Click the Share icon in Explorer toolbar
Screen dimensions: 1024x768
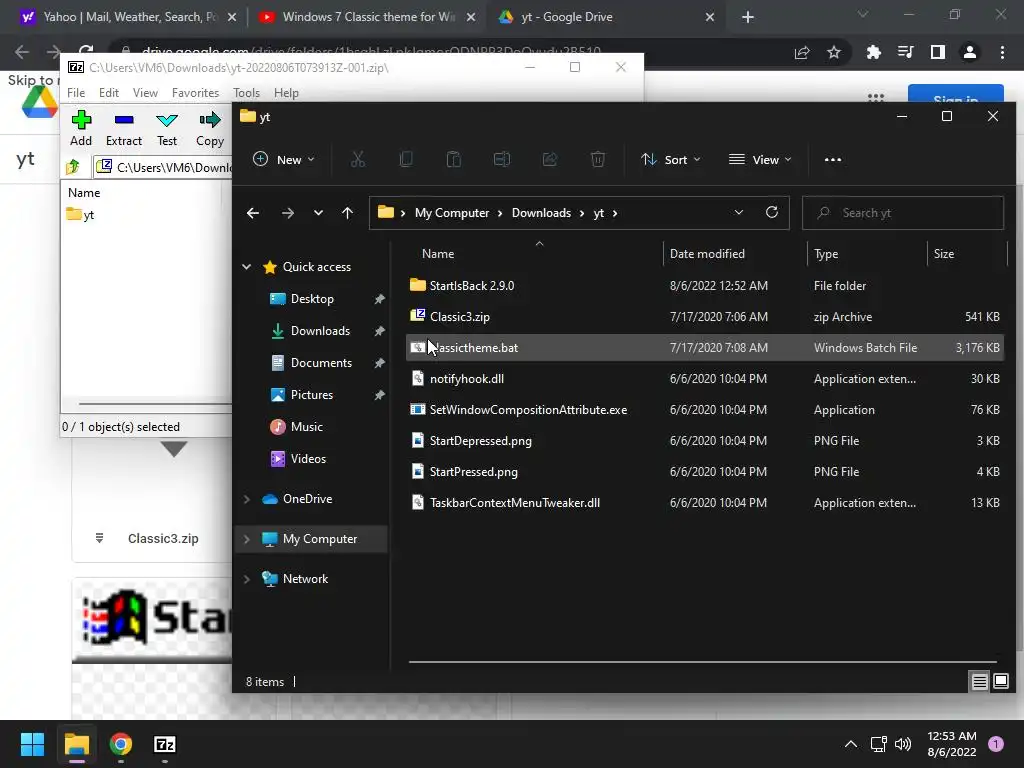pos(549,159)
